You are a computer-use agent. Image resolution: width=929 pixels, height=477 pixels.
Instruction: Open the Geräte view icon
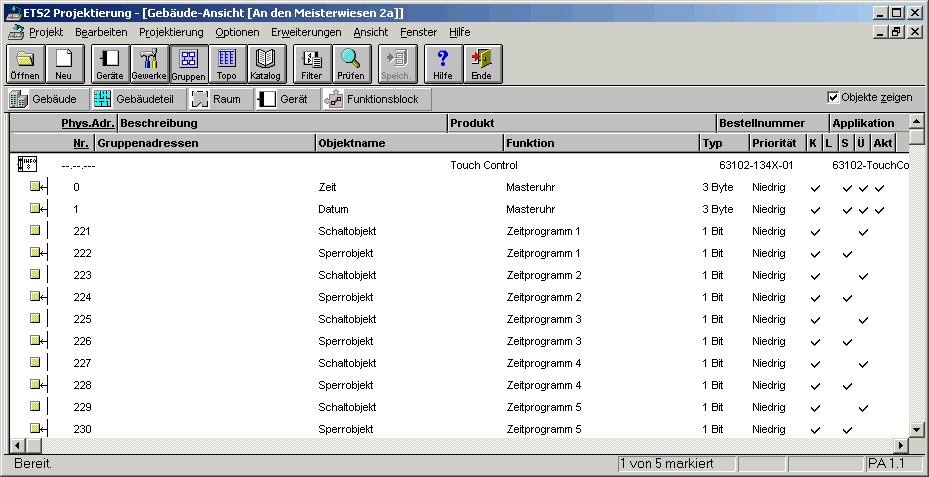click(x=110, y=63)
